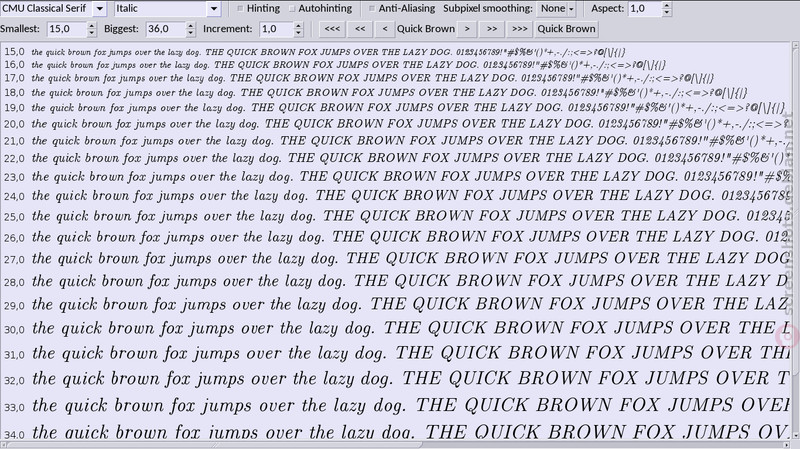Decrease the Increment with down arrow
The width and height of the screenshot is (800, 449).
click(x=299, y=33)
